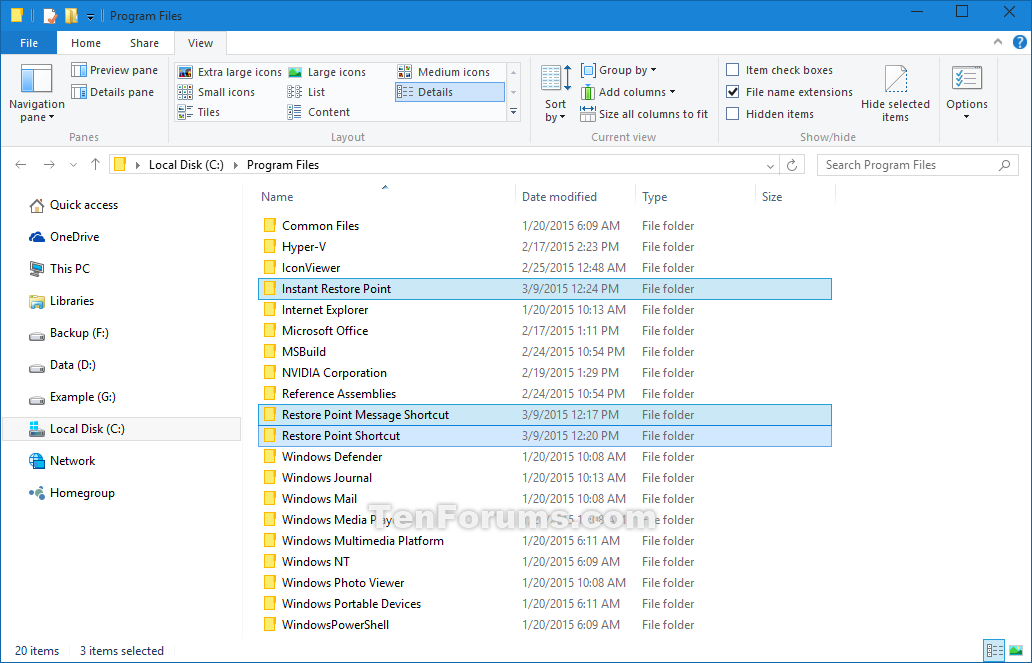Select the WindowsPowerShell folder

coord(545,625)
